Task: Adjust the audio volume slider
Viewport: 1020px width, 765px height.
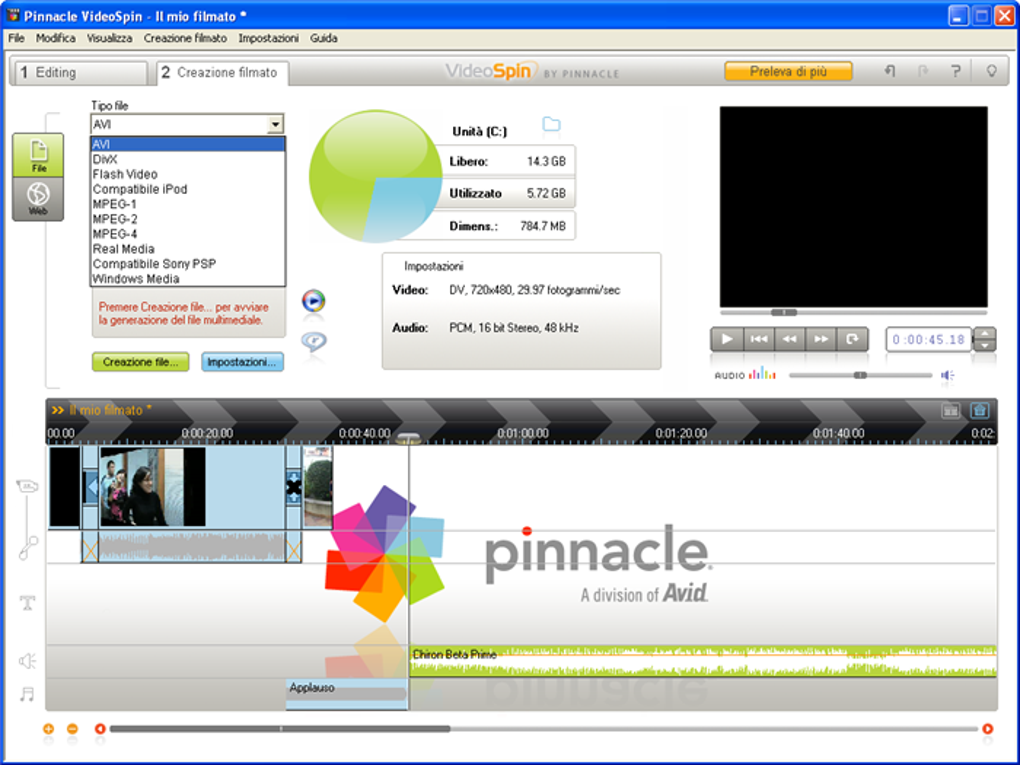Action: [x=860, y=375]
